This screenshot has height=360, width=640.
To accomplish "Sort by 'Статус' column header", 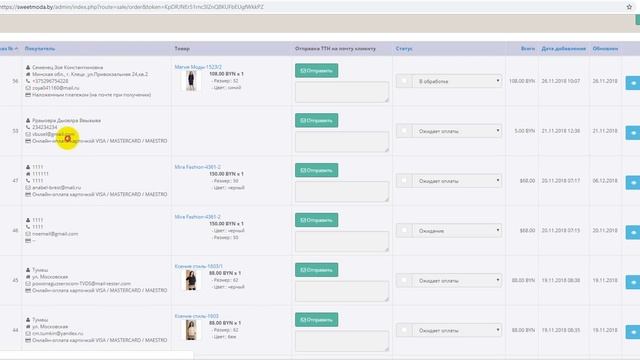I will pos(404,49).
